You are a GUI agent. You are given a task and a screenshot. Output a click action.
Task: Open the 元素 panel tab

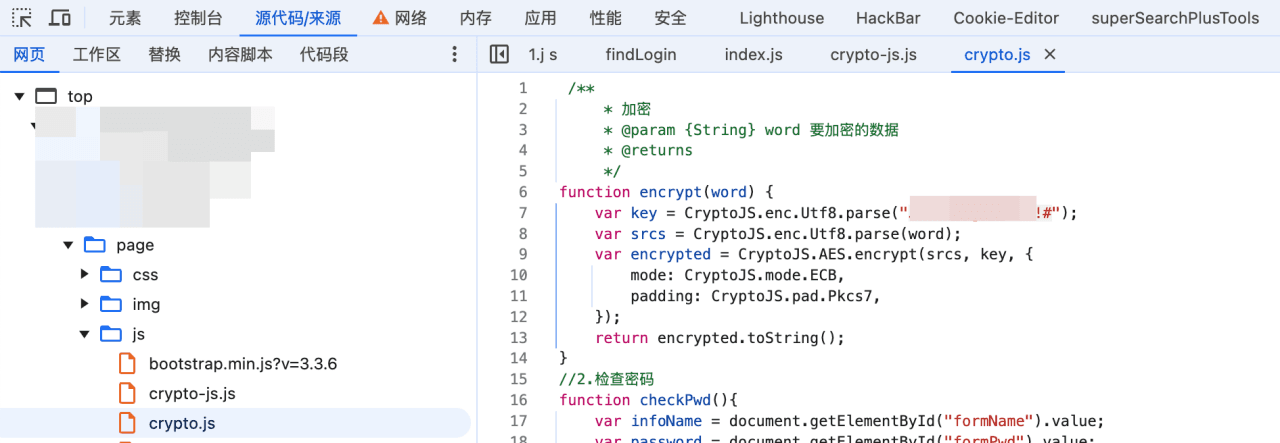pyautogui.click(x=125, y=18)
